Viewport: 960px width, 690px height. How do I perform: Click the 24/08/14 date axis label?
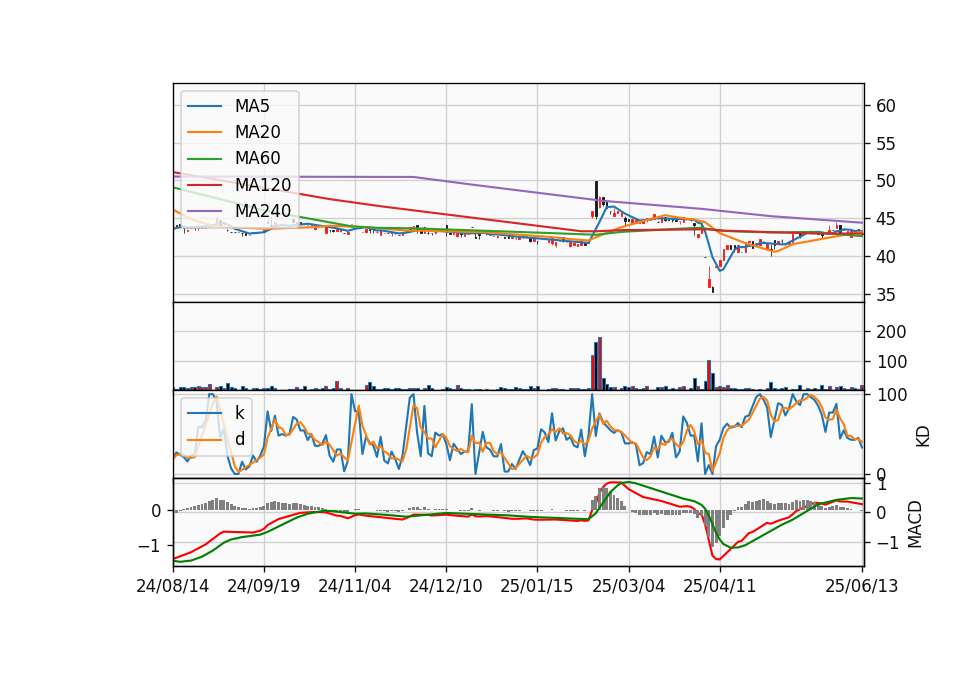[x=173, y=586]
